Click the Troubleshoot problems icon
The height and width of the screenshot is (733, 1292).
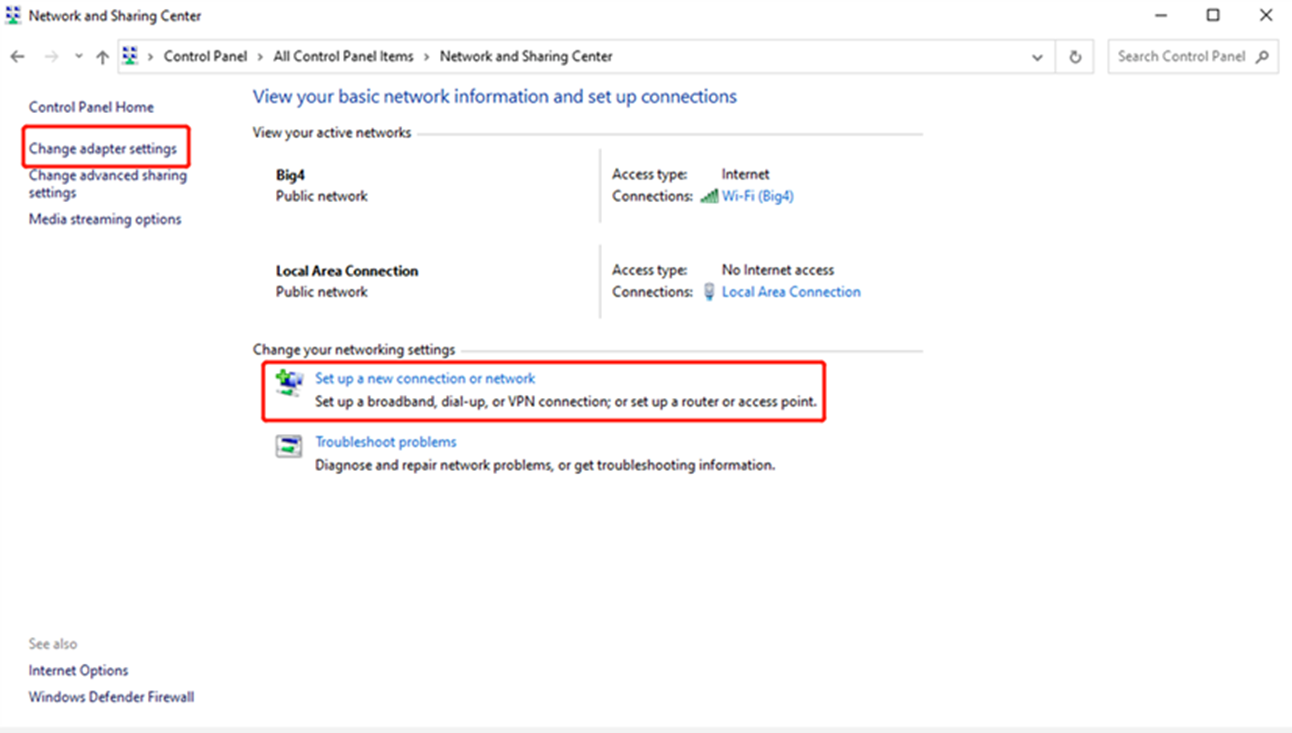(x=289, y=447)
